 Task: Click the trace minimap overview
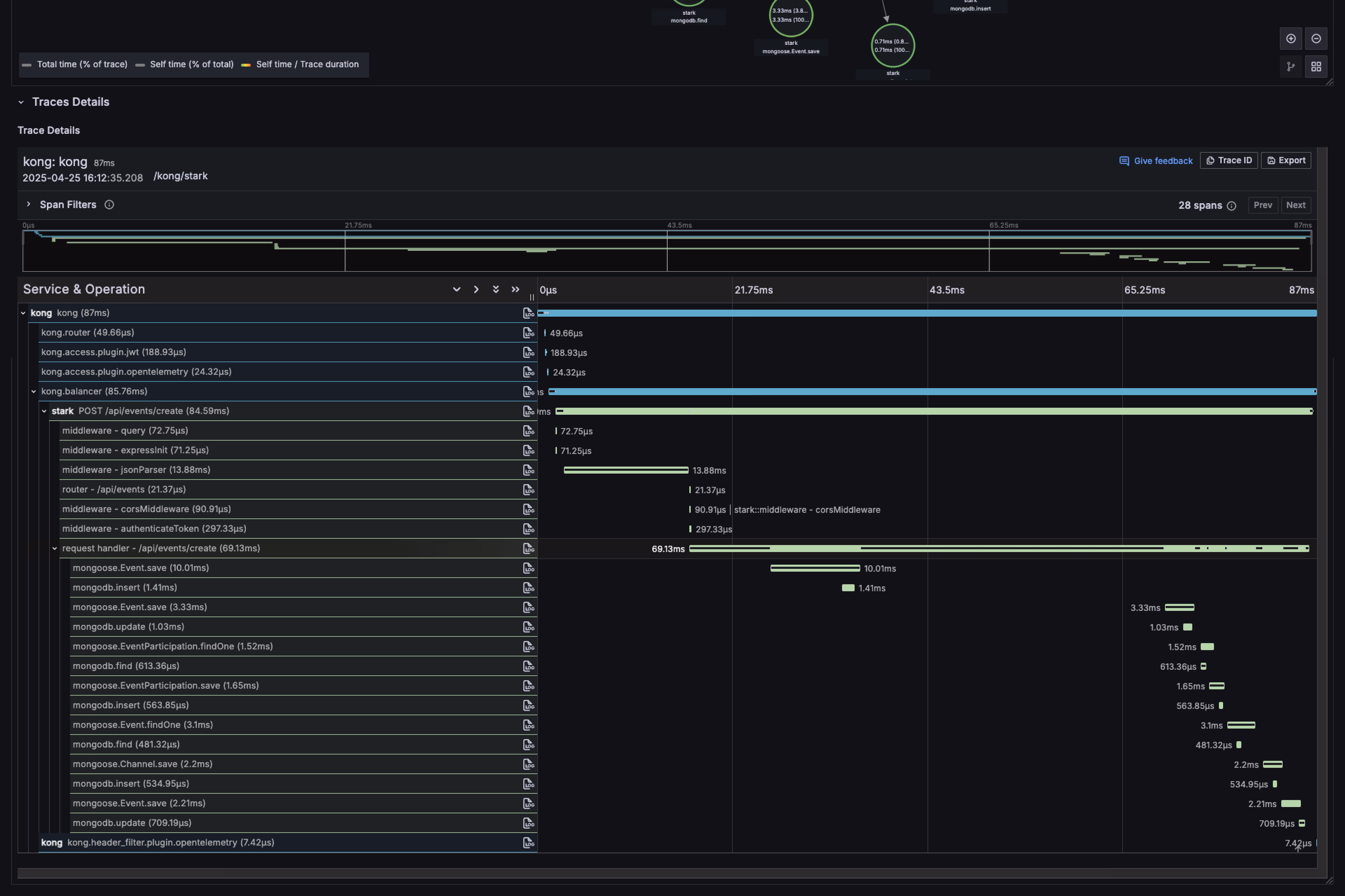click(x=667, y=250)
